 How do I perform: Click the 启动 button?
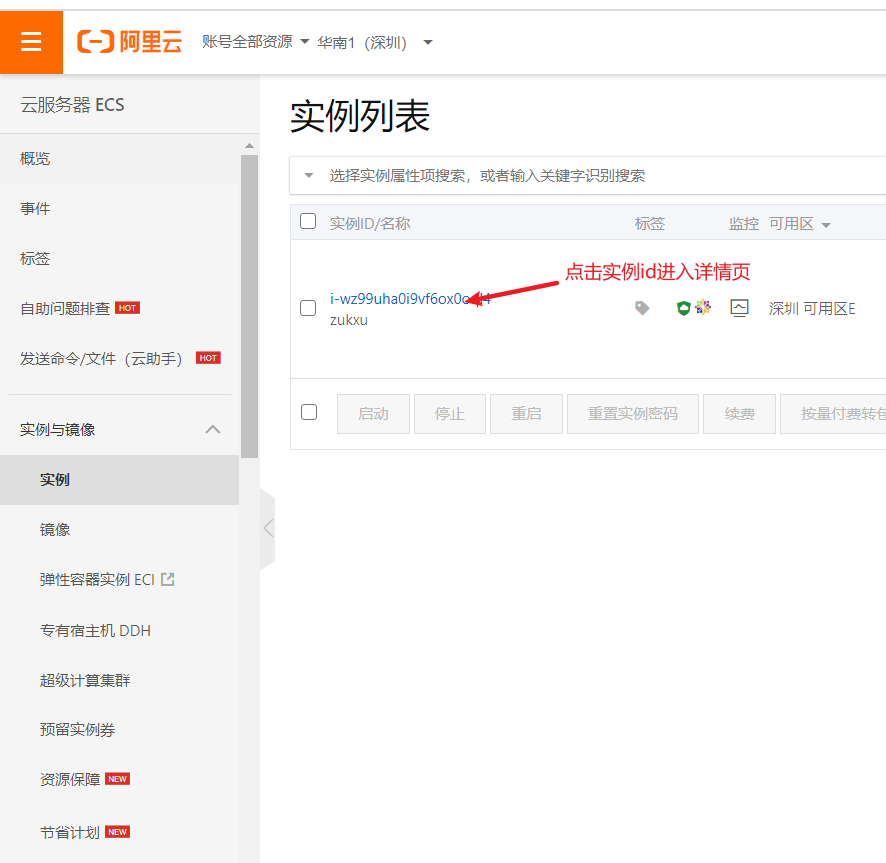coord(373,414)
